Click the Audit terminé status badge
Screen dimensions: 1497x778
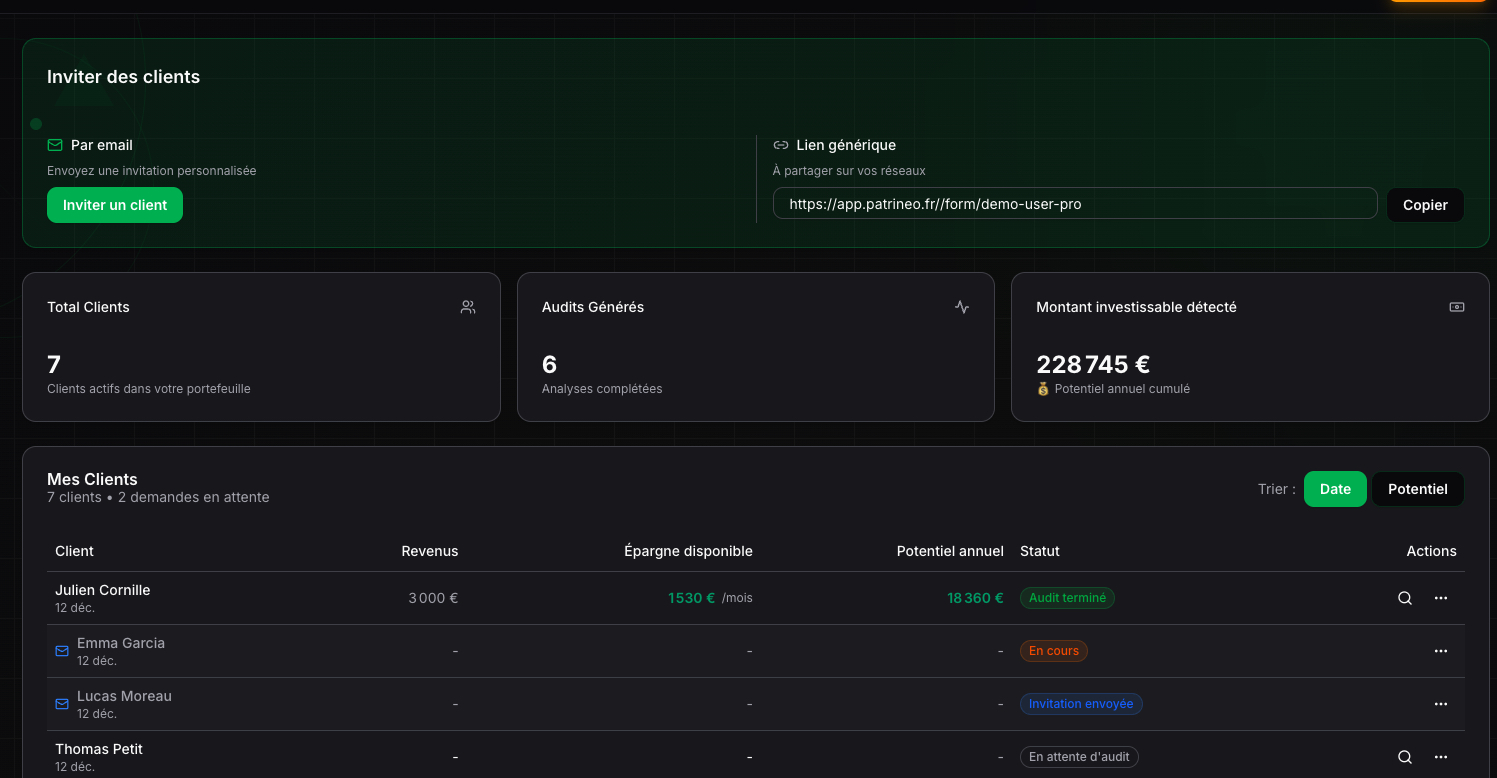1067,597
